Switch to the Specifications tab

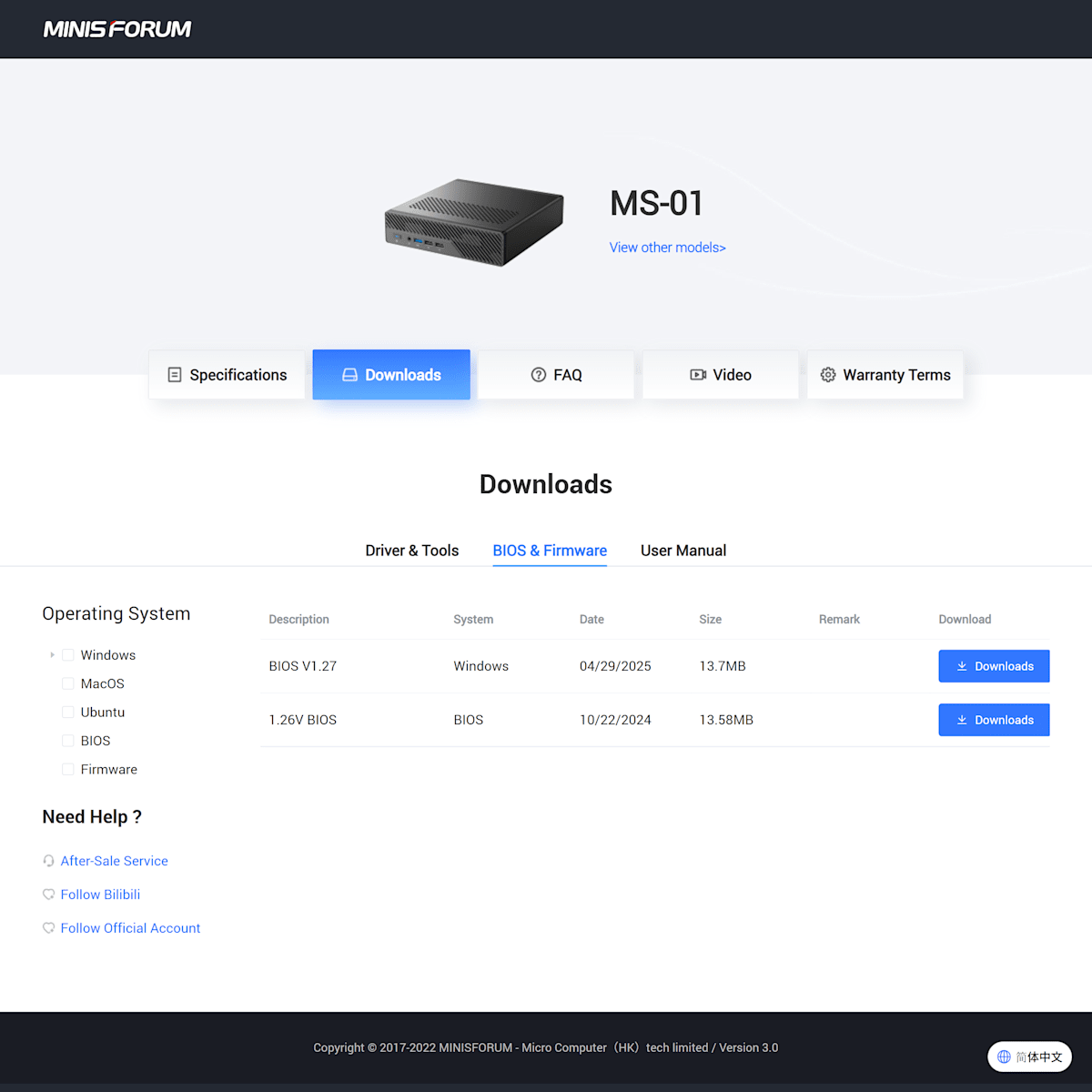(227, 375)
